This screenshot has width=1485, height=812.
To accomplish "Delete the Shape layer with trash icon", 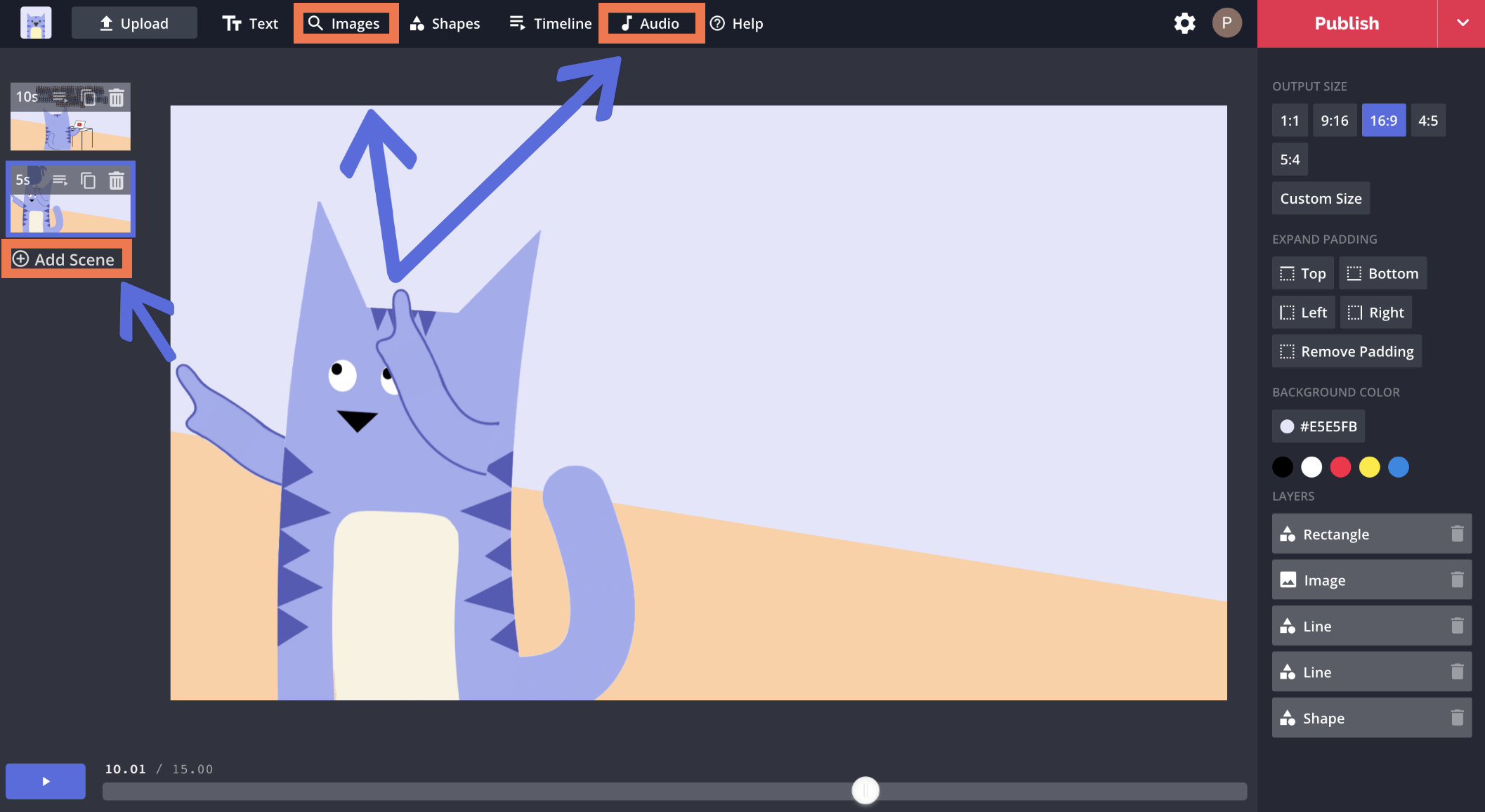I will pyautogui.click(x=1457, y=718).
